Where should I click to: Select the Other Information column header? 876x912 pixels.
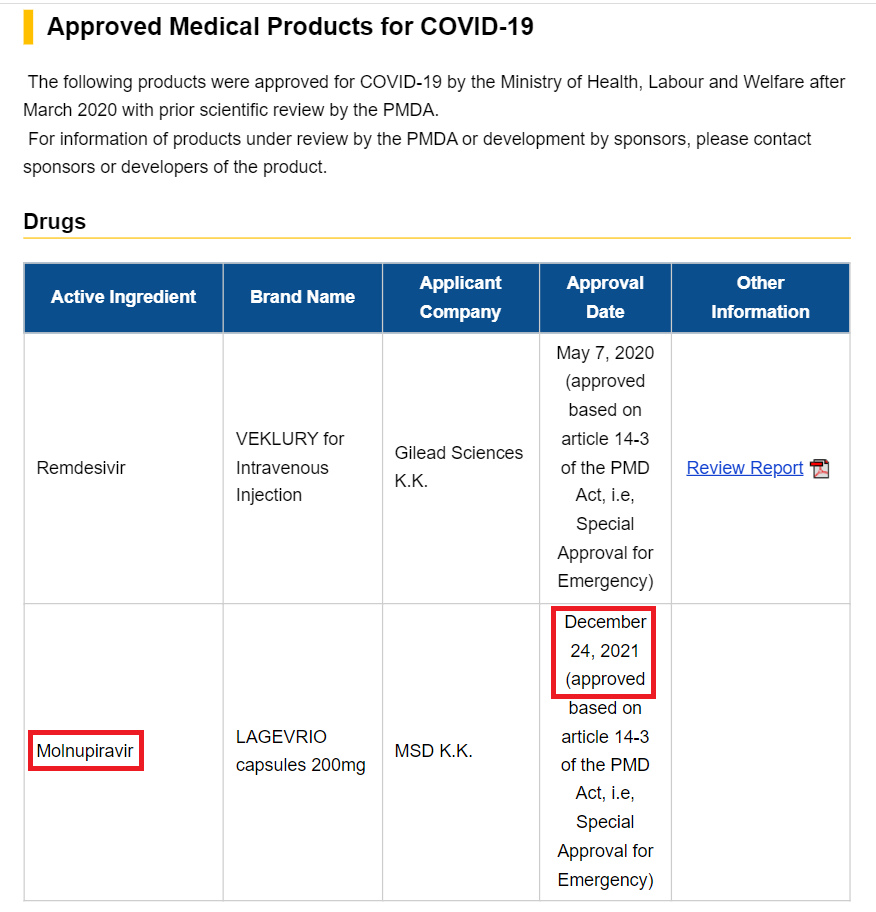pyautogui.click(x=760, y=297)
